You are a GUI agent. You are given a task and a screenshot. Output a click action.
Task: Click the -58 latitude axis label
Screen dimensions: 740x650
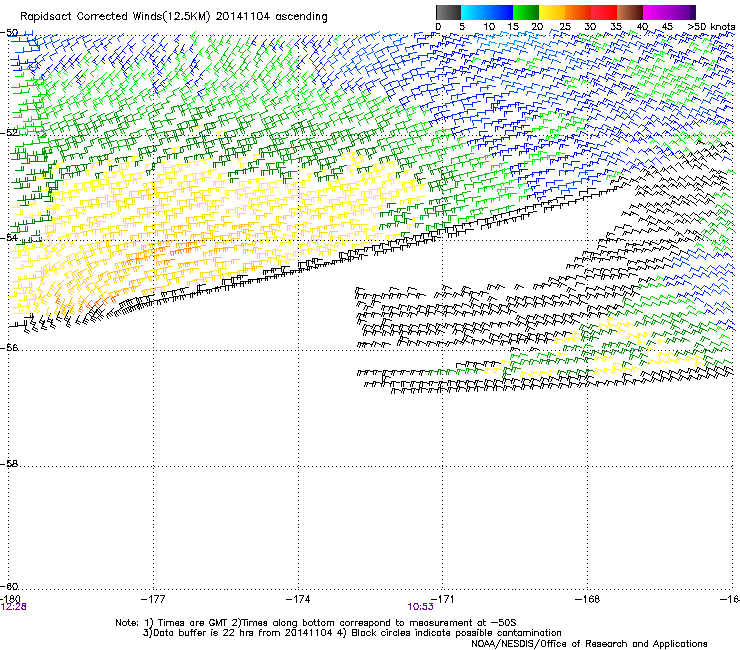(9, 464)
